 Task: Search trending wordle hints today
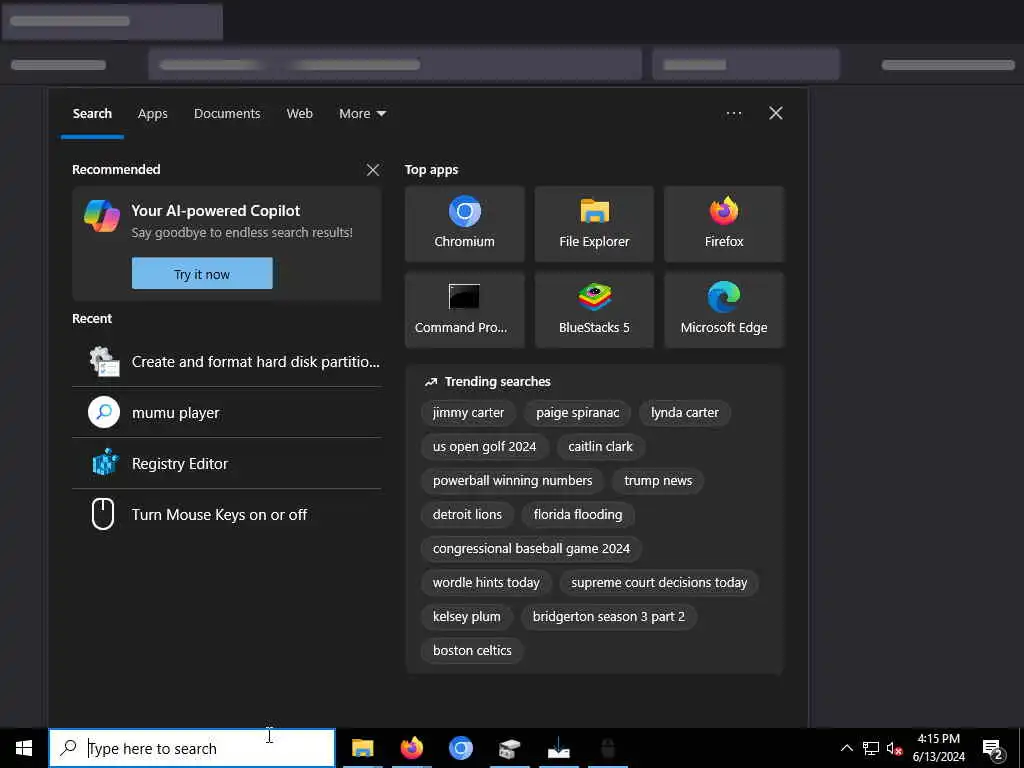(x=486, y=583)
